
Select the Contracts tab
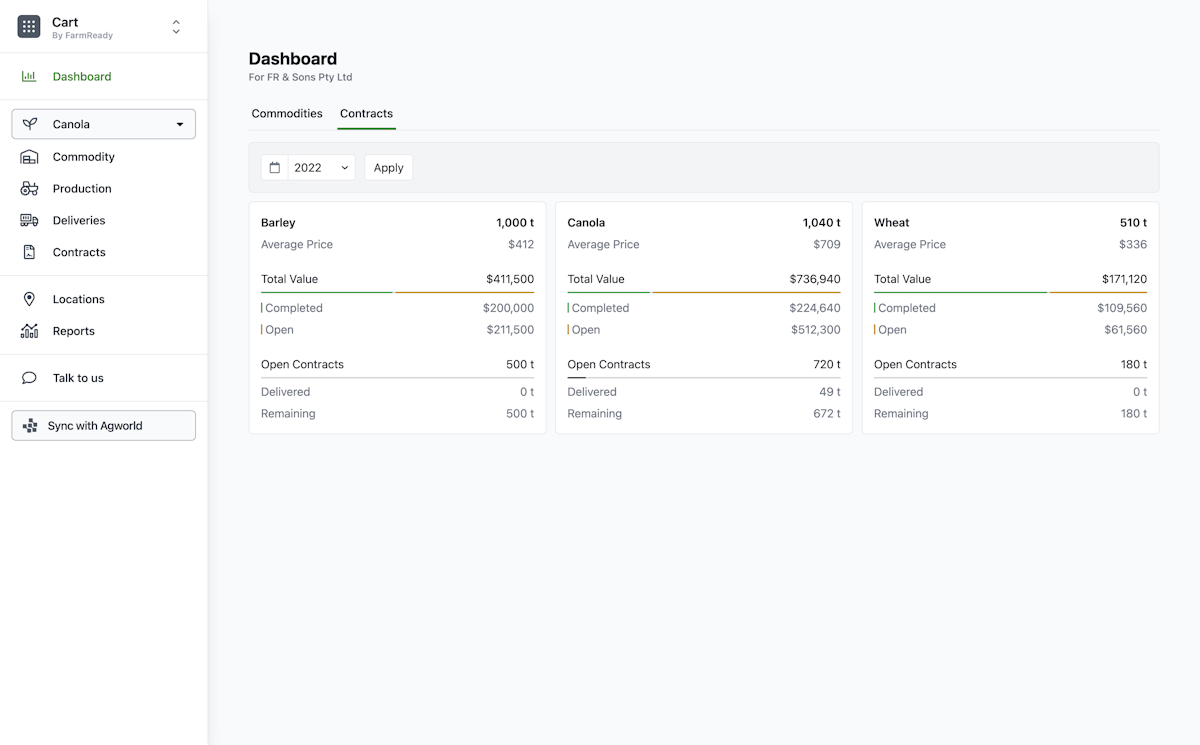(366, 114)
